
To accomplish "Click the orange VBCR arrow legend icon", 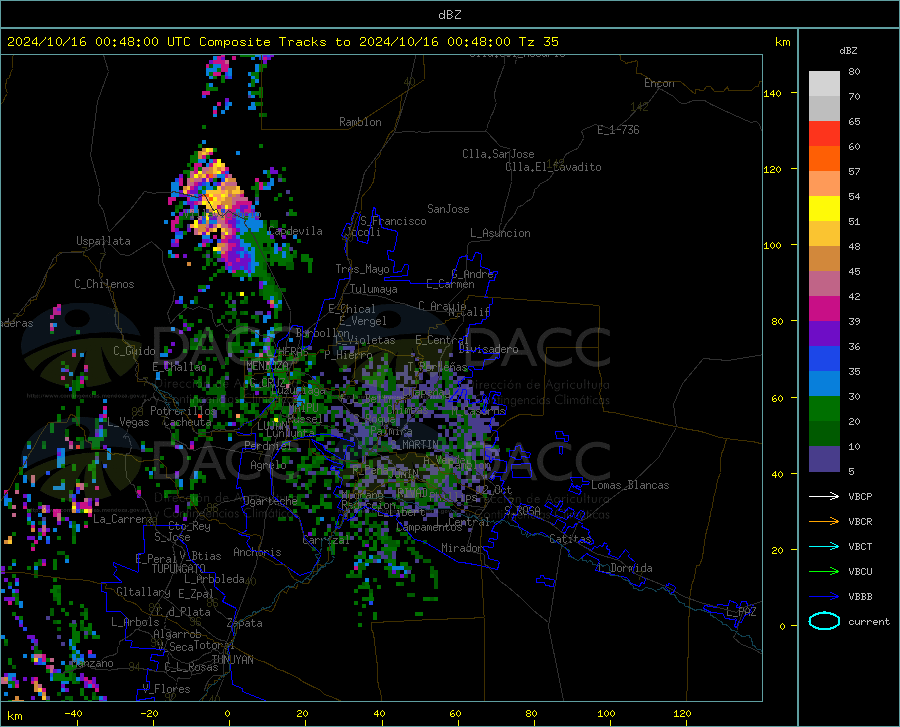I will point(824,521).
